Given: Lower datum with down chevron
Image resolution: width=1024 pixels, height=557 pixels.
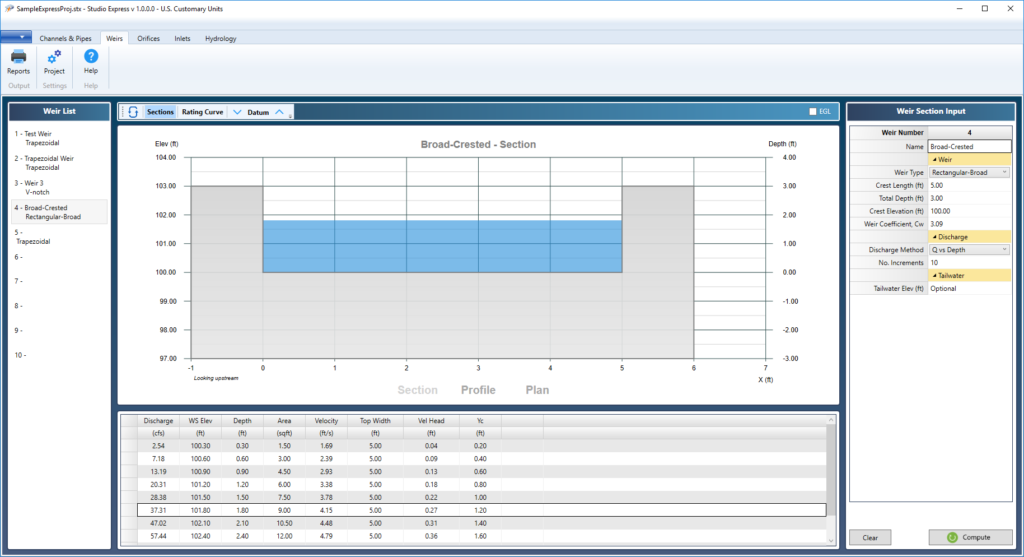Looking at the screenshot, I should [237, 112].
